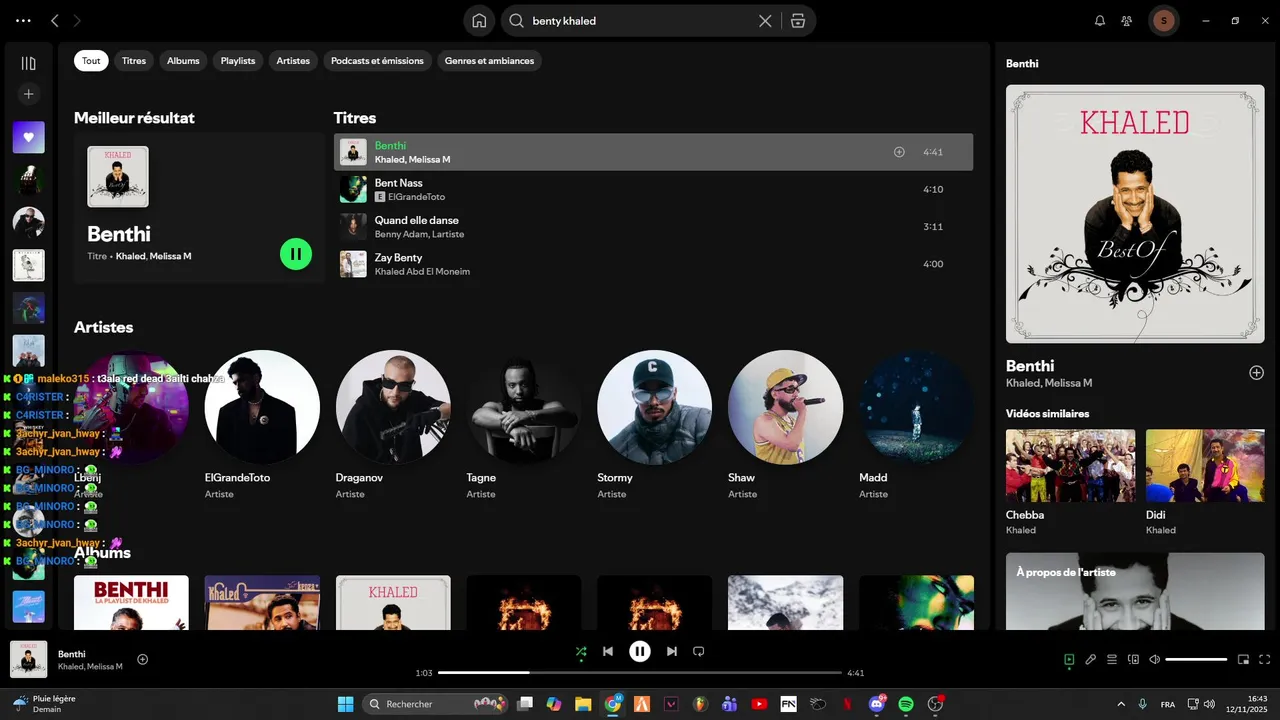The width and height of the screenshot is (1280, 720).
Task: Add now-playing Benthi to Liked Songs
Action: tap(143, 659)
